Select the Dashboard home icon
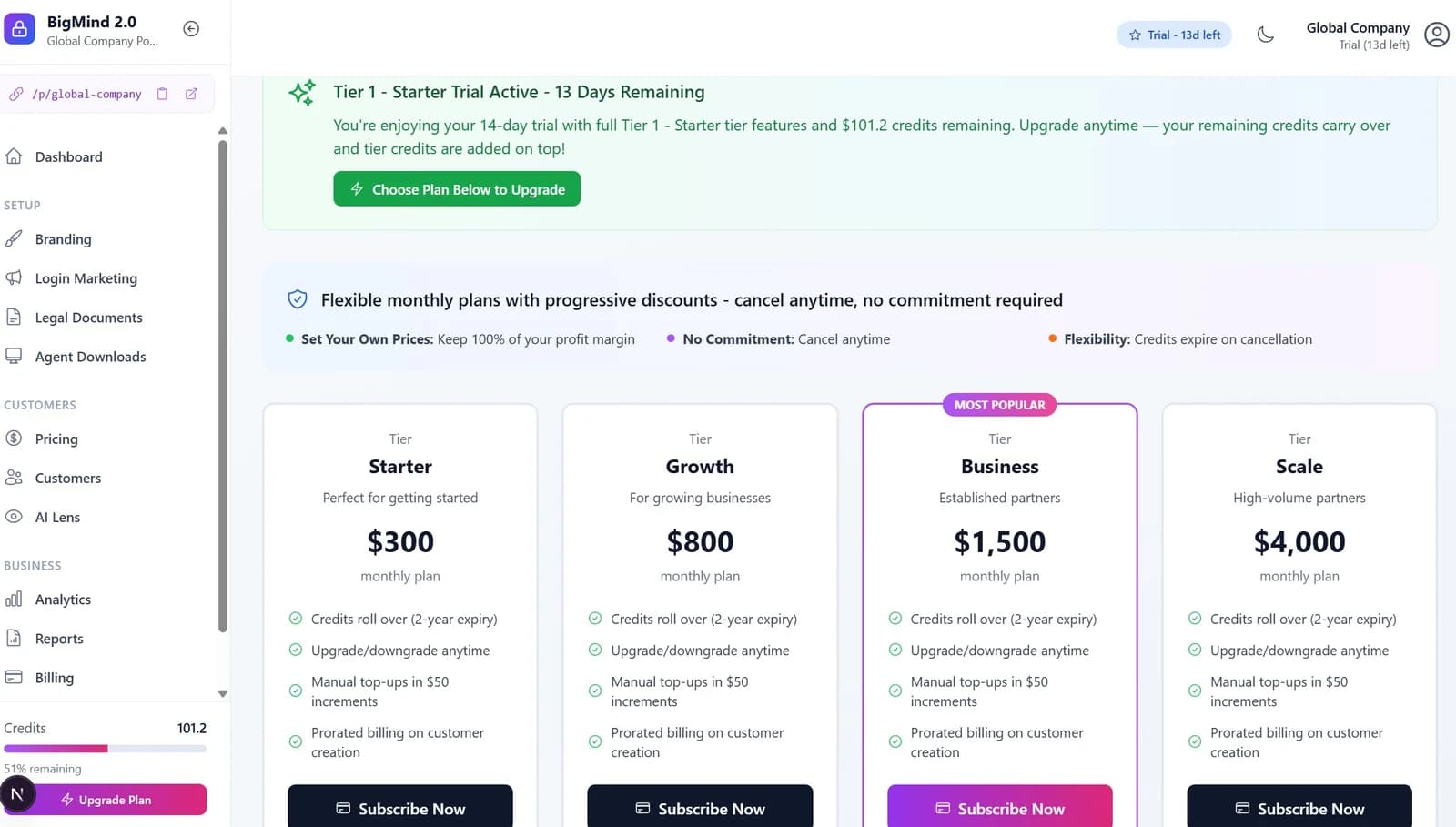This screenshot has height=827, width=1456. [15, 156]
